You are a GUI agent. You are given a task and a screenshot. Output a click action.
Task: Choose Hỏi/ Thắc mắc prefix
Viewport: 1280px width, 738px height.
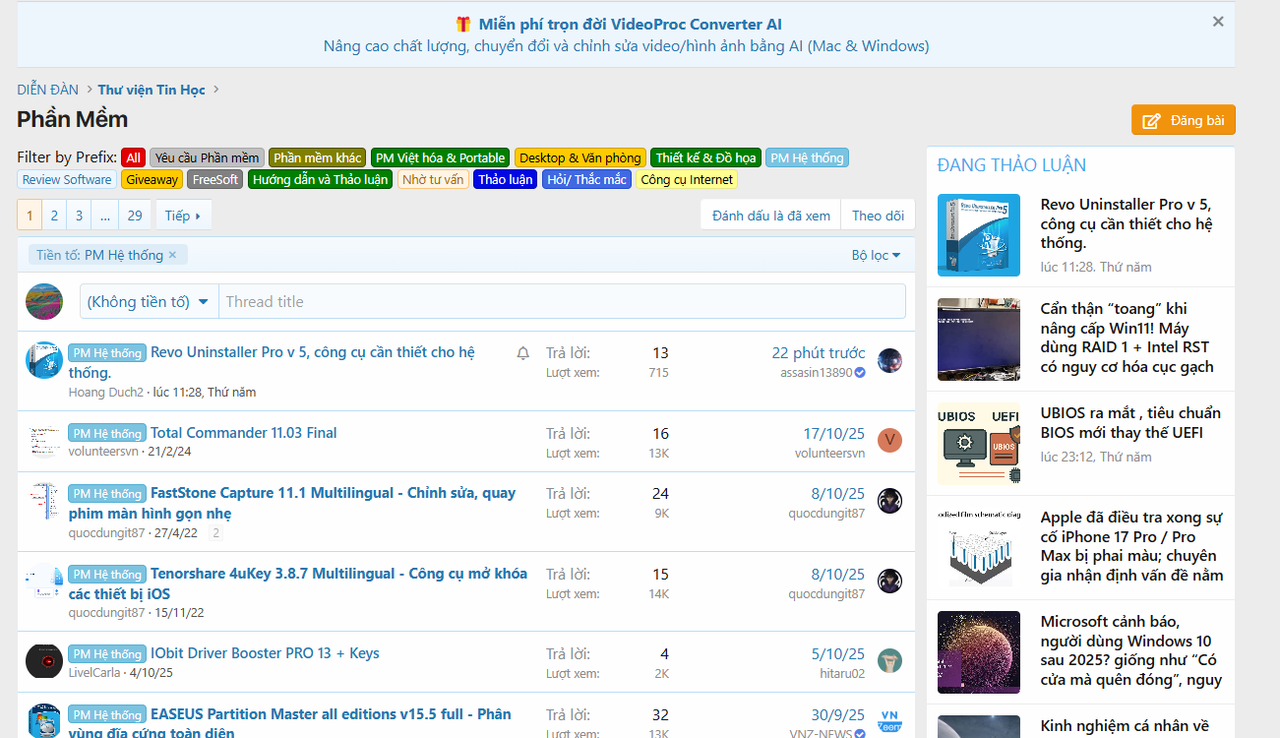587,180
